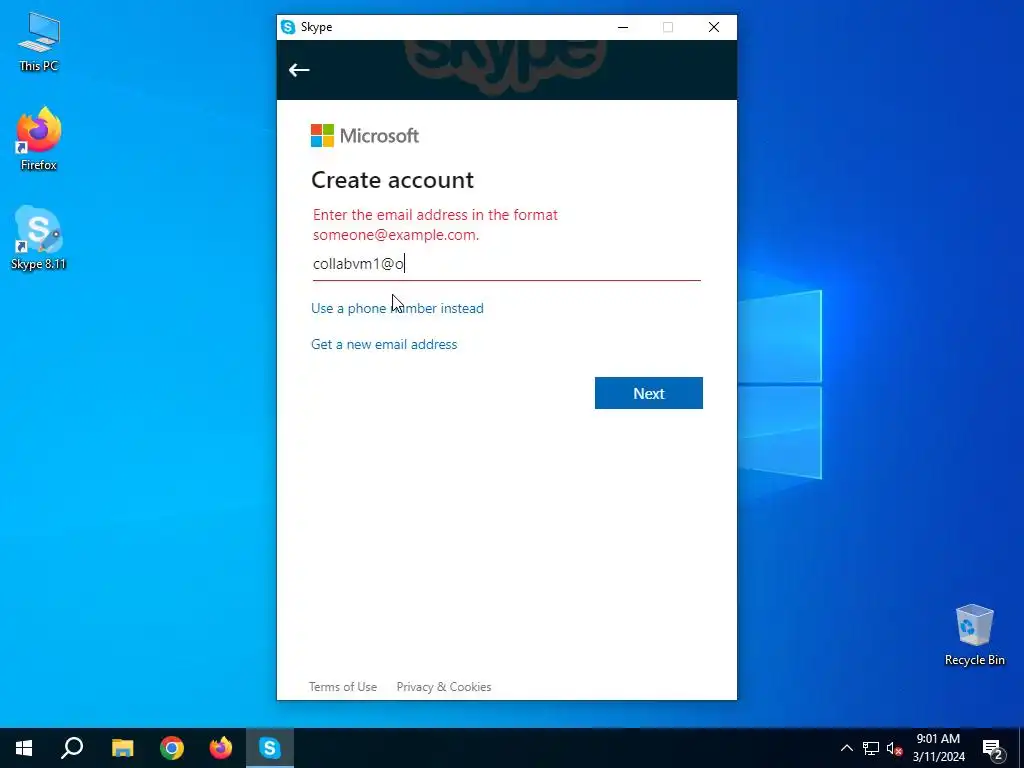
Task: Open the Privacy & Cookies link
Action: click(443, 686)
